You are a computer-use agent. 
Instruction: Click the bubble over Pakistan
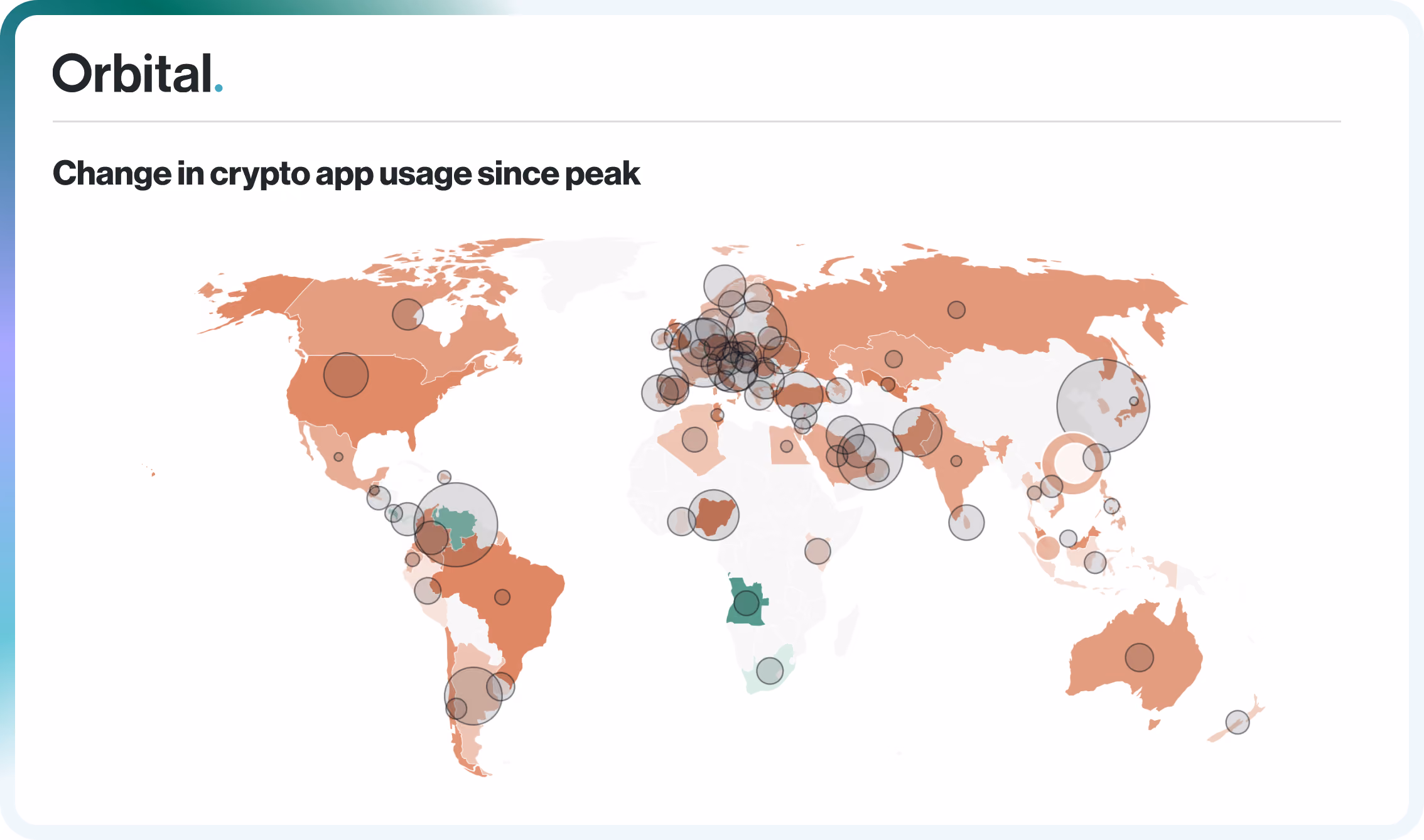point(917,432)
